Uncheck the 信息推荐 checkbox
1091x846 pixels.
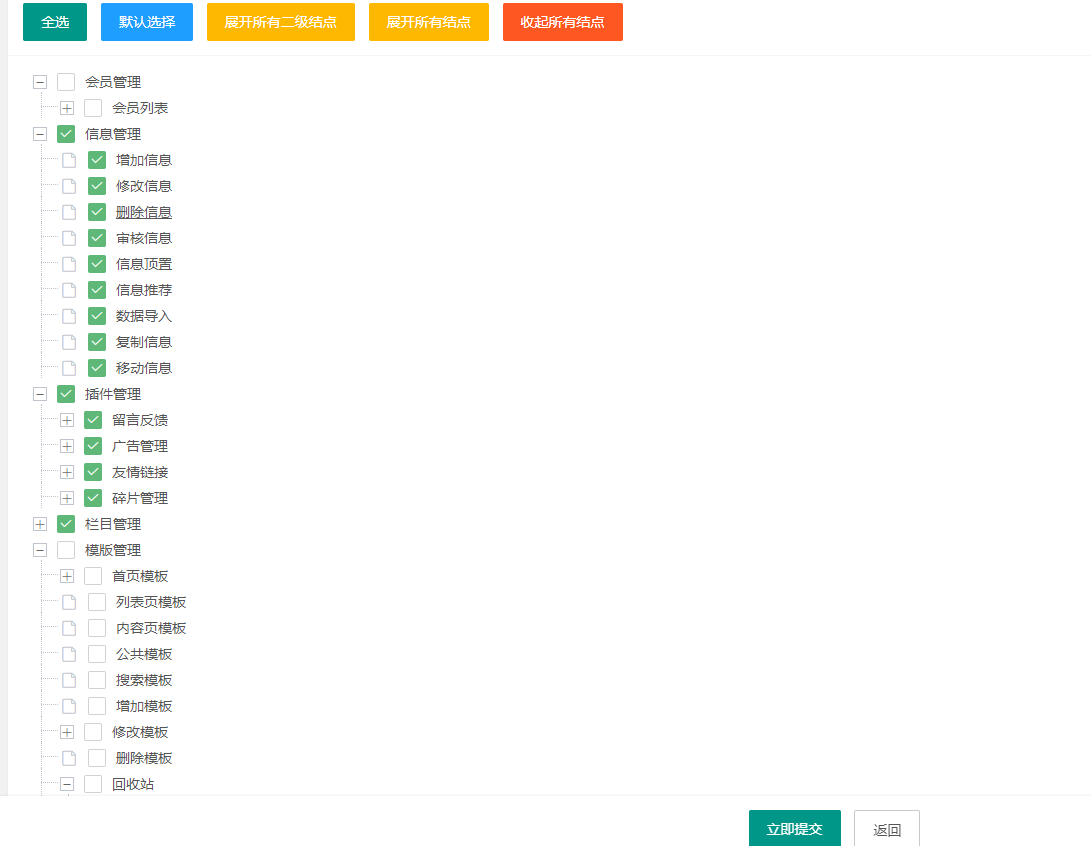pyautogui.click(x=97, y=290)
